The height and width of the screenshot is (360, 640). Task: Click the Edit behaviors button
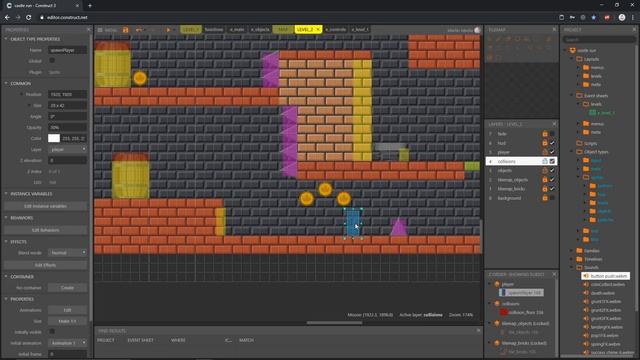[45, 230]
